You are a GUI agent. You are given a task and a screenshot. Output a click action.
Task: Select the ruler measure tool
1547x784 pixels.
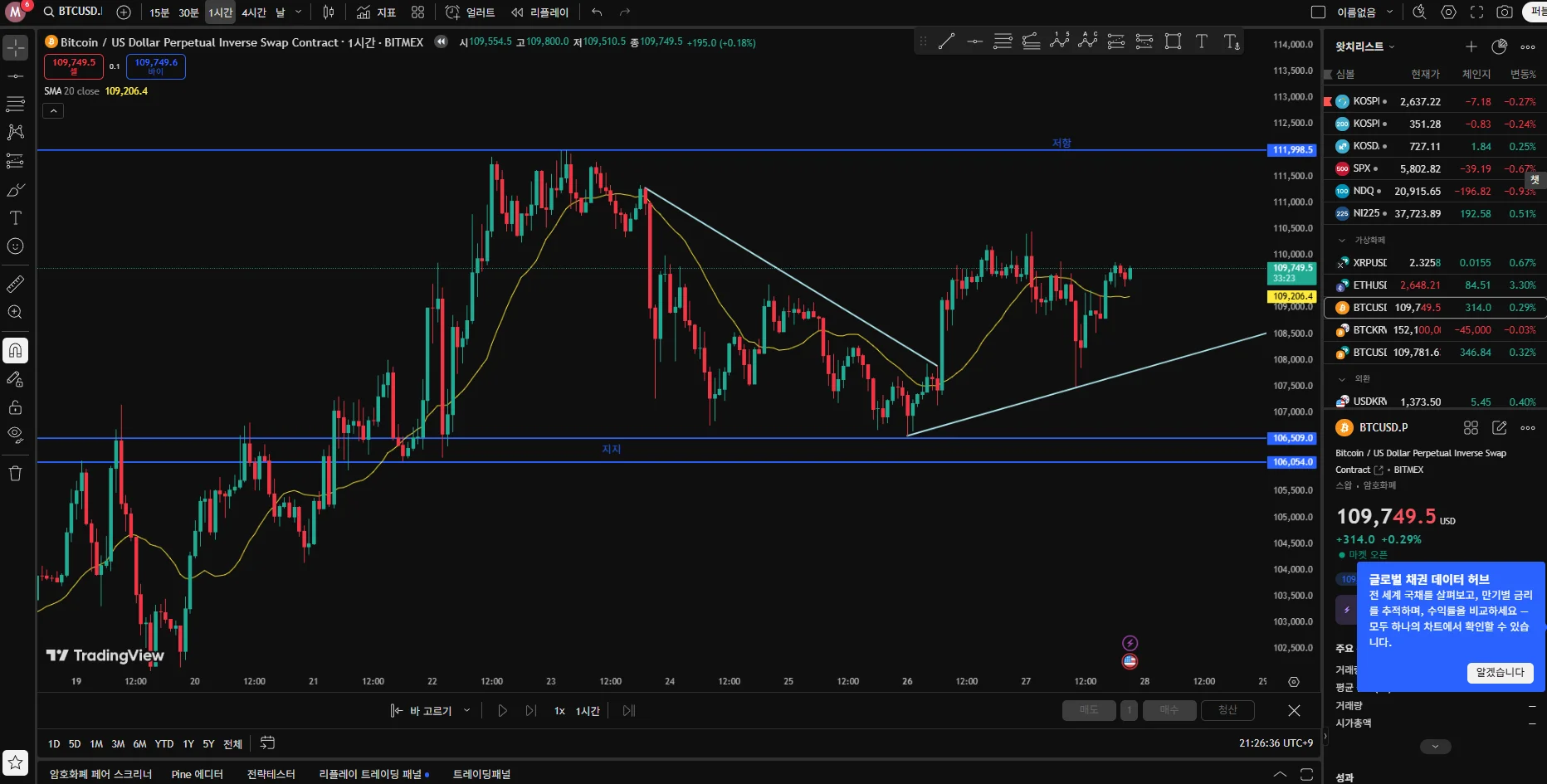[15, 284]
